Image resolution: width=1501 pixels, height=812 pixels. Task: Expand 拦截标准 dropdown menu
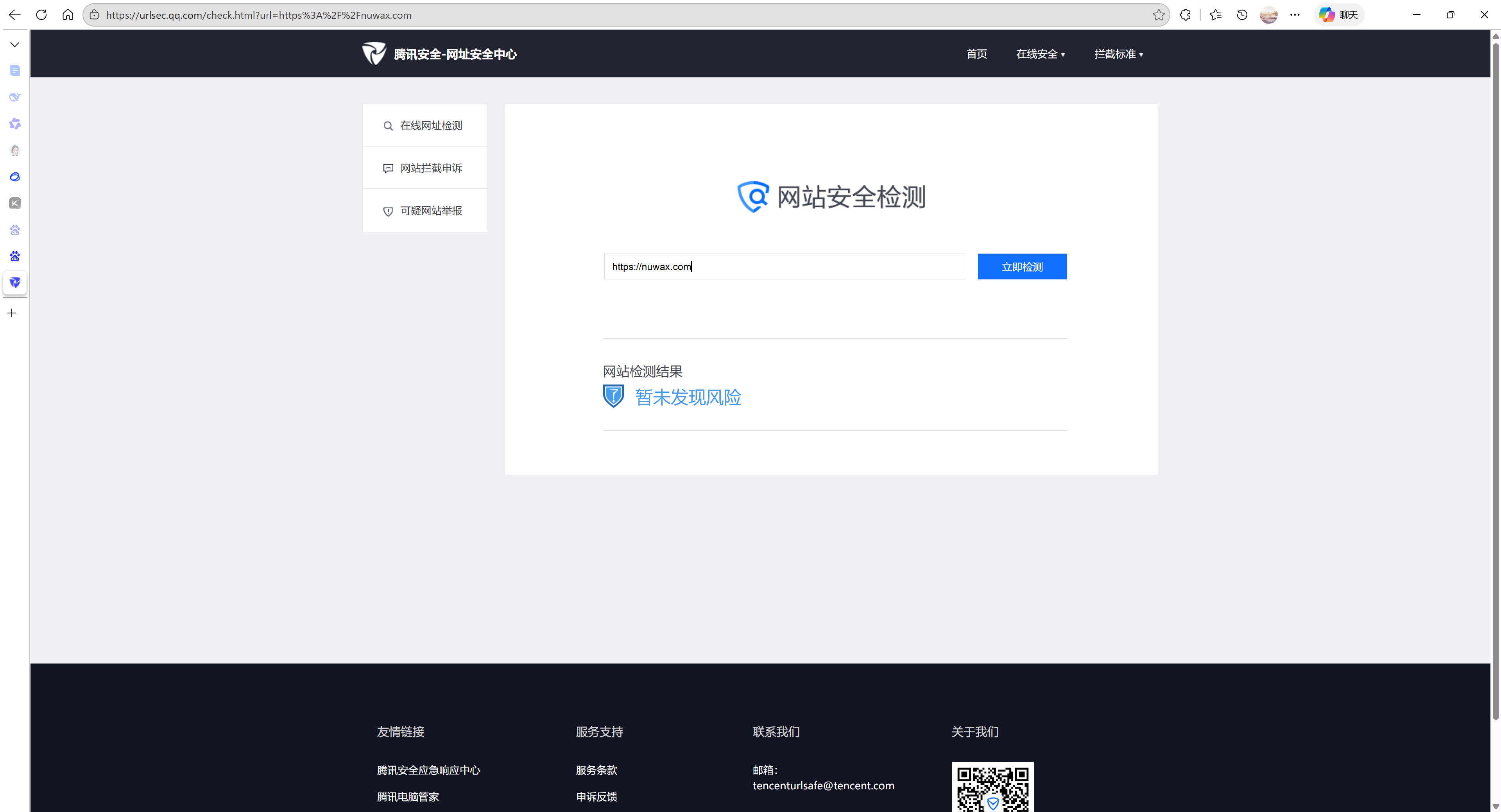pyautogui.click(x=1118, y=54)
